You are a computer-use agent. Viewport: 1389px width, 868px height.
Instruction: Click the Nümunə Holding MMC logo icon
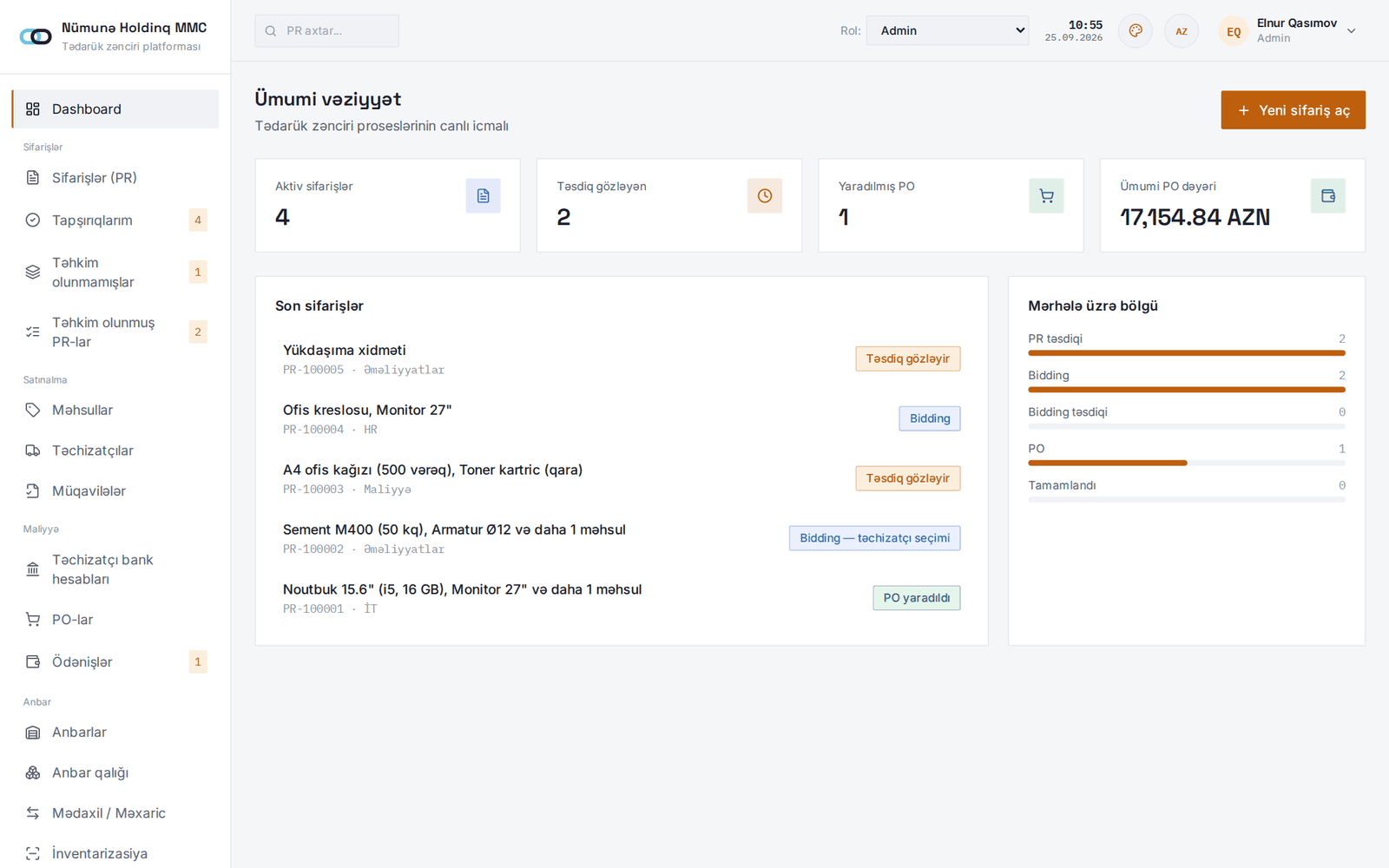point(36,36)
